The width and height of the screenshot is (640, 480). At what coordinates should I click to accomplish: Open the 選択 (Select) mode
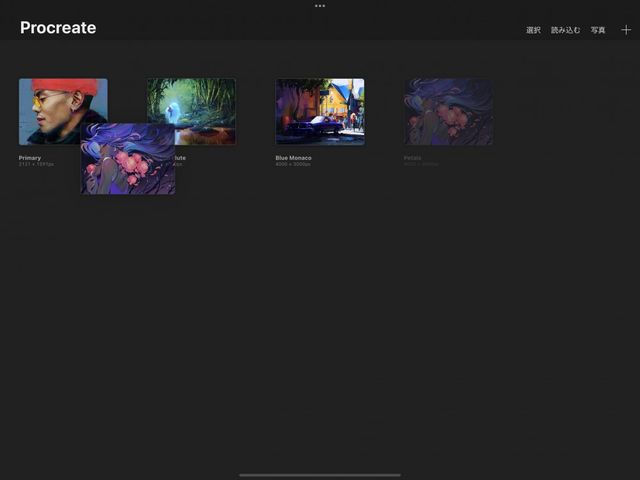pos(533,30)
